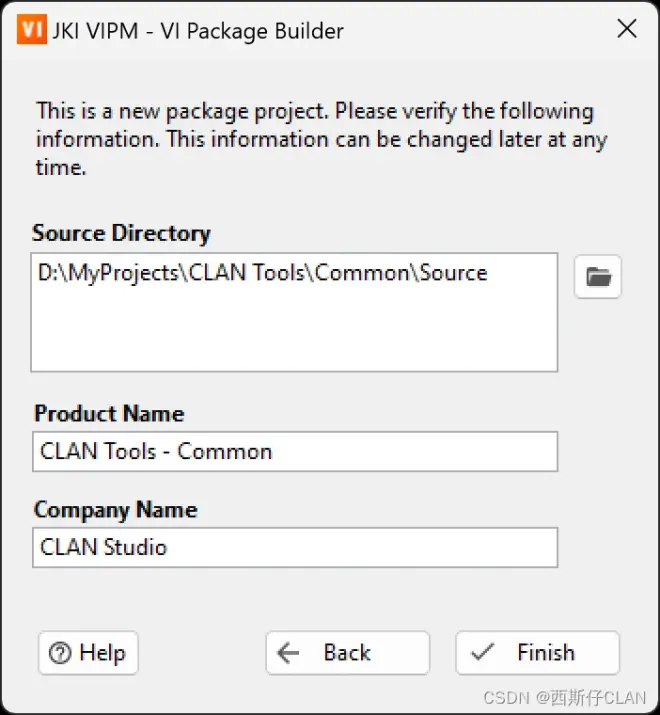Click the 'CLAN Studio' text

[x=104, y=547]
